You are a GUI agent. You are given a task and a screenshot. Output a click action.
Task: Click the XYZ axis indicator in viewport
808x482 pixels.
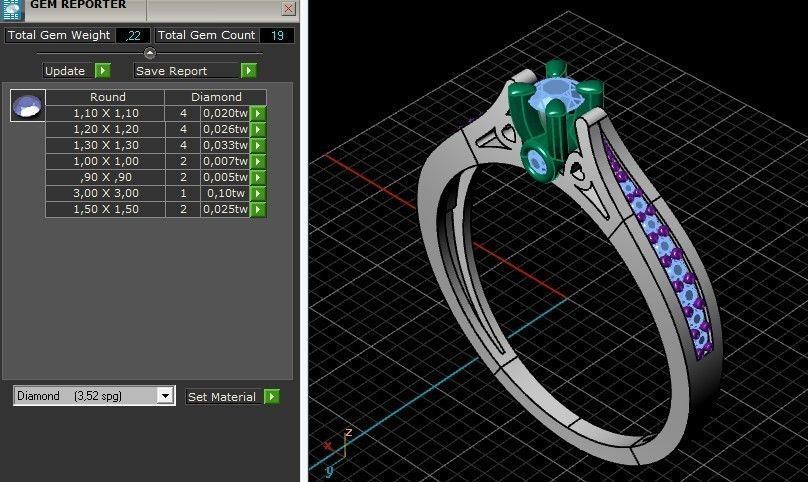tap(338, 451)
